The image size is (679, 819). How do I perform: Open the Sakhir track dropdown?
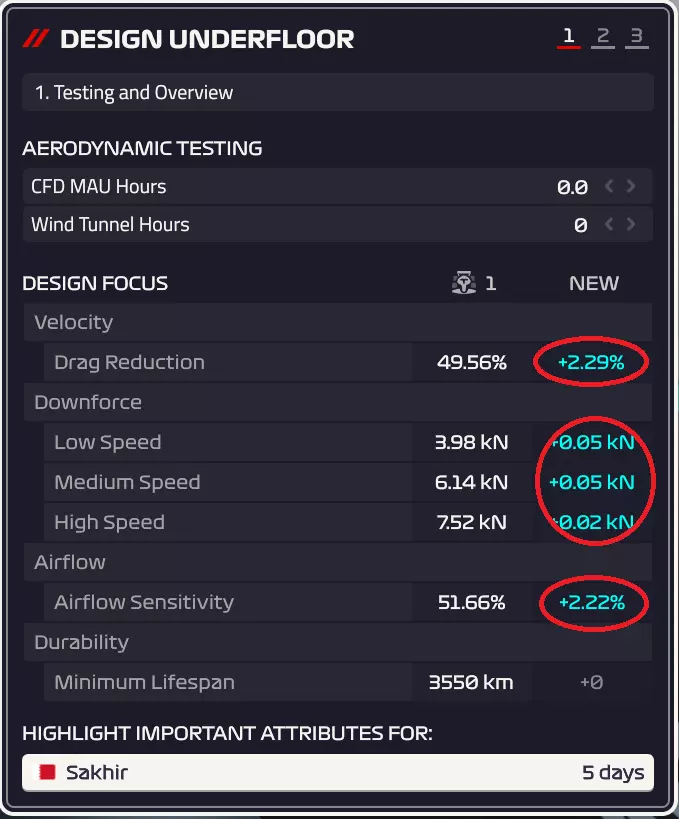(x=338, y=772)
